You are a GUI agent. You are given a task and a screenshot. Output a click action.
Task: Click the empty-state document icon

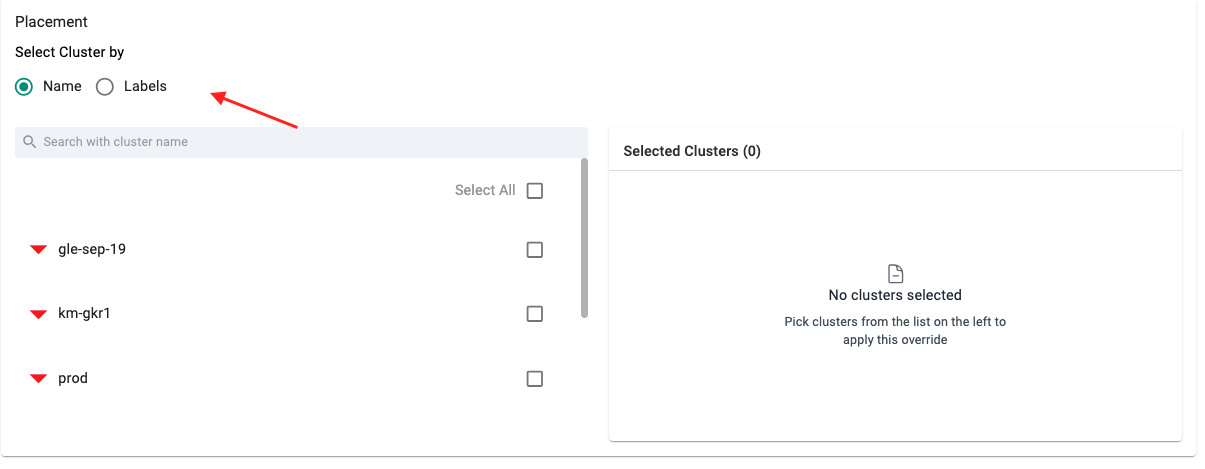tap(895, 273)
